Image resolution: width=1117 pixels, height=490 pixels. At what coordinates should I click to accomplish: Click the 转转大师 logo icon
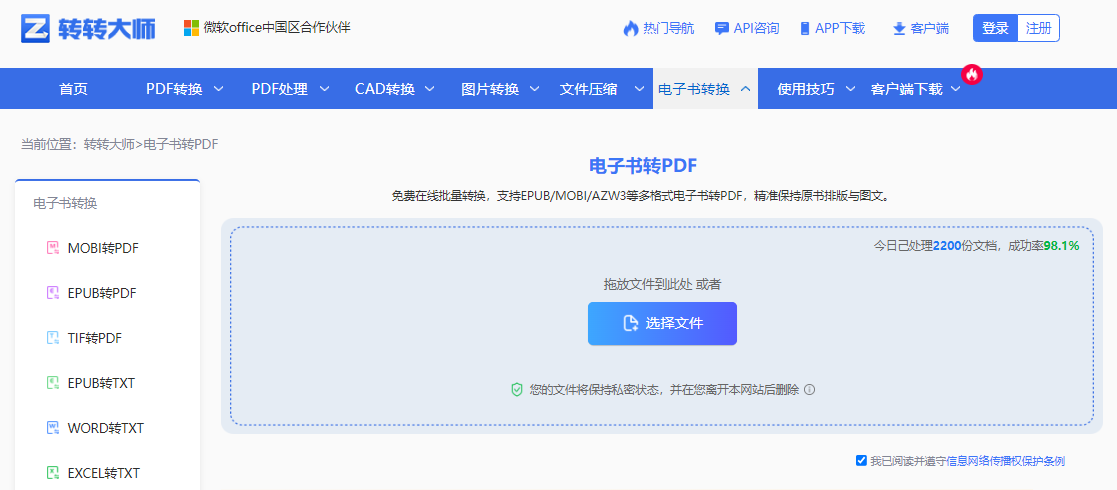point(35,28)
